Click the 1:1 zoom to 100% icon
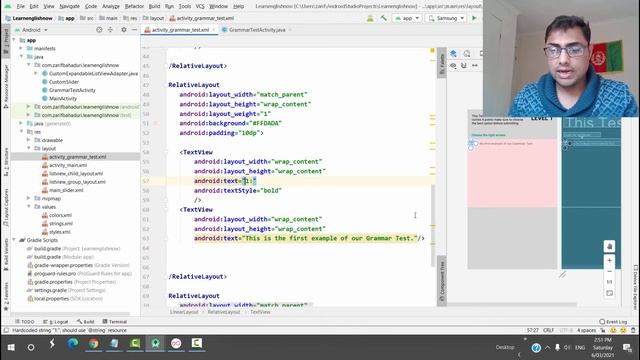This screenshot has height=360, width=640. (x=609, y=282)
